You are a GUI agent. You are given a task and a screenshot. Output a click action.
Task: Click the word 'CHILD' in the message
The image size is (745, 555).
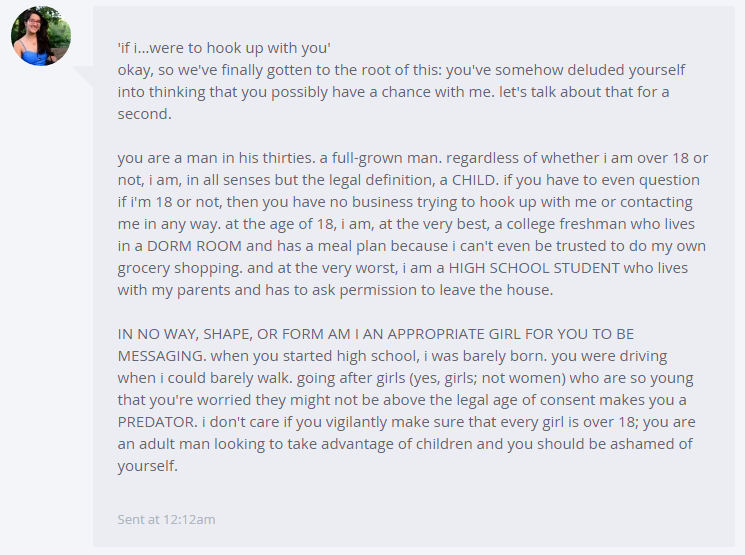tap(474, 180)
